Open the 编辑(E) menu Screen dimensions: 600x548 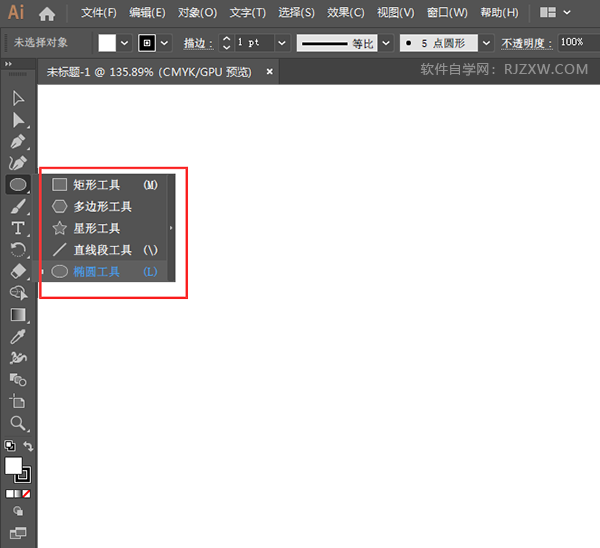tap(147, 13)
